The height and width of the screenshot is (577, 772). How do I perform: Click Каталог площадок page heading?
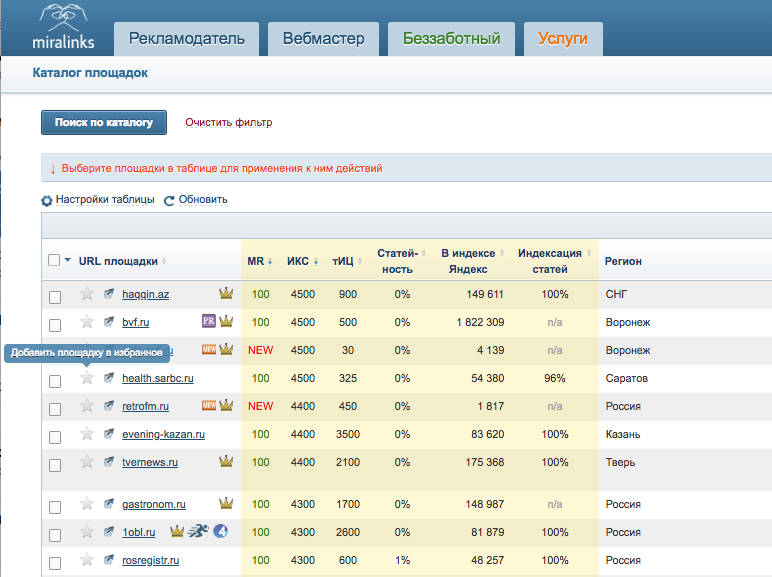coord(90,73)
